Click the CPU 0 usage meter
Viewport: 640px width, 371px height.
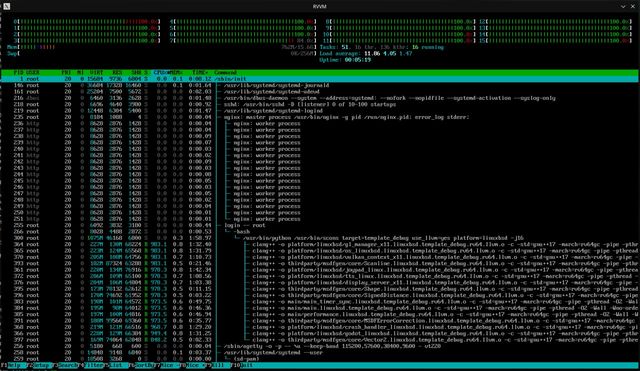tap(87, 22)
